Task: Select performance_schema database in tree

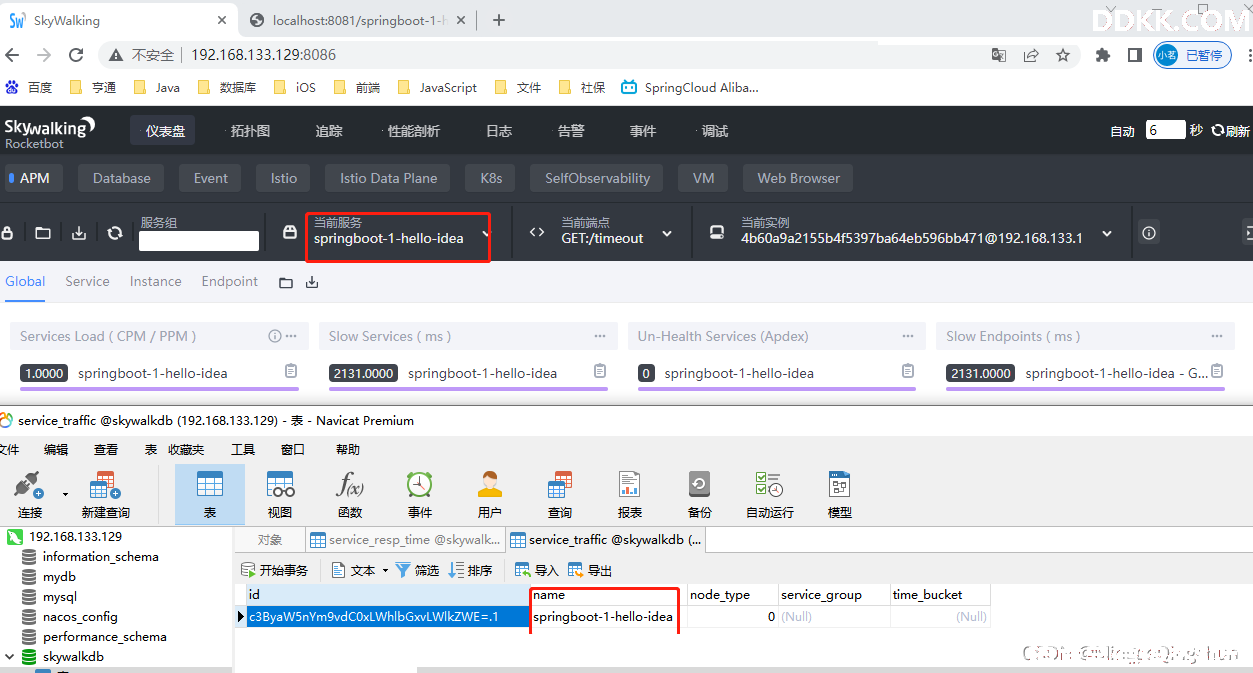Action: (104, 637)
